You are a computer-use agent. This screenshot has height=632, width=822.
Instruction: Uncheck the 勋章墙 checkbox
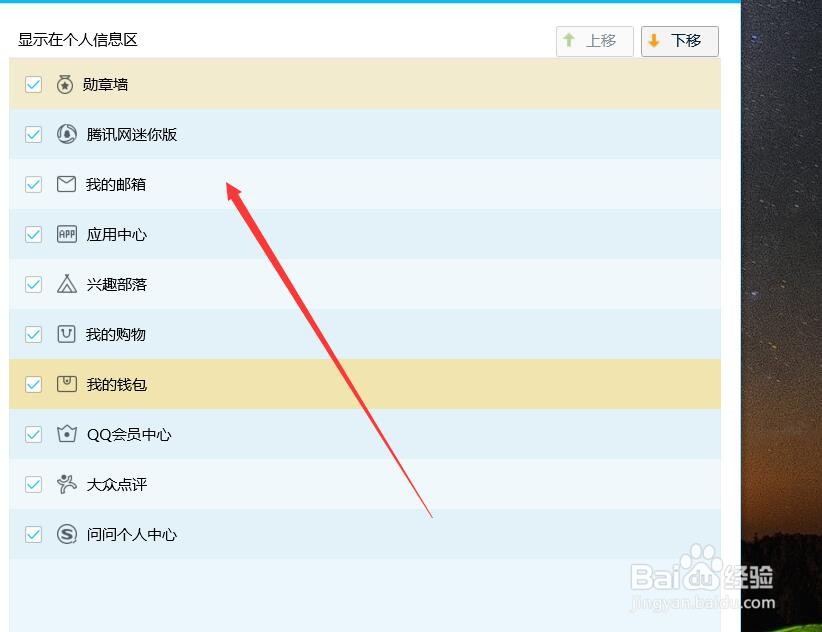coord(34,84)
